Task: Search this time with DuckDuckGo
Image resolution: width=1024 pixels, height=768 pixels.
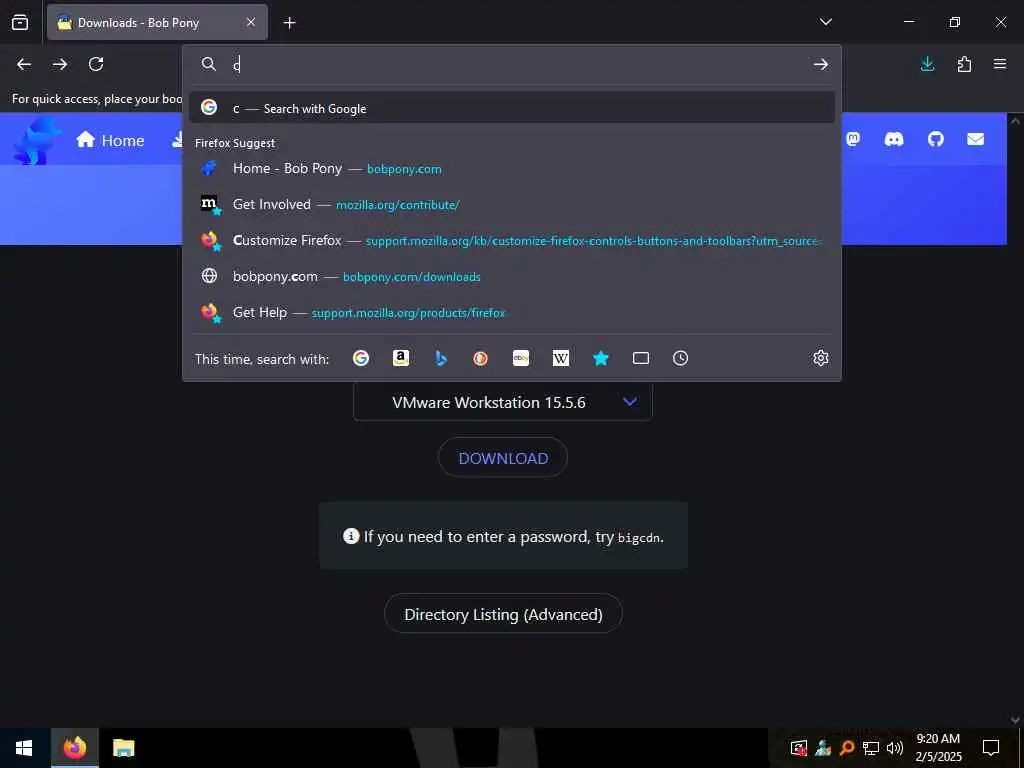Action: pyautogui.click(x=481, y=358)
